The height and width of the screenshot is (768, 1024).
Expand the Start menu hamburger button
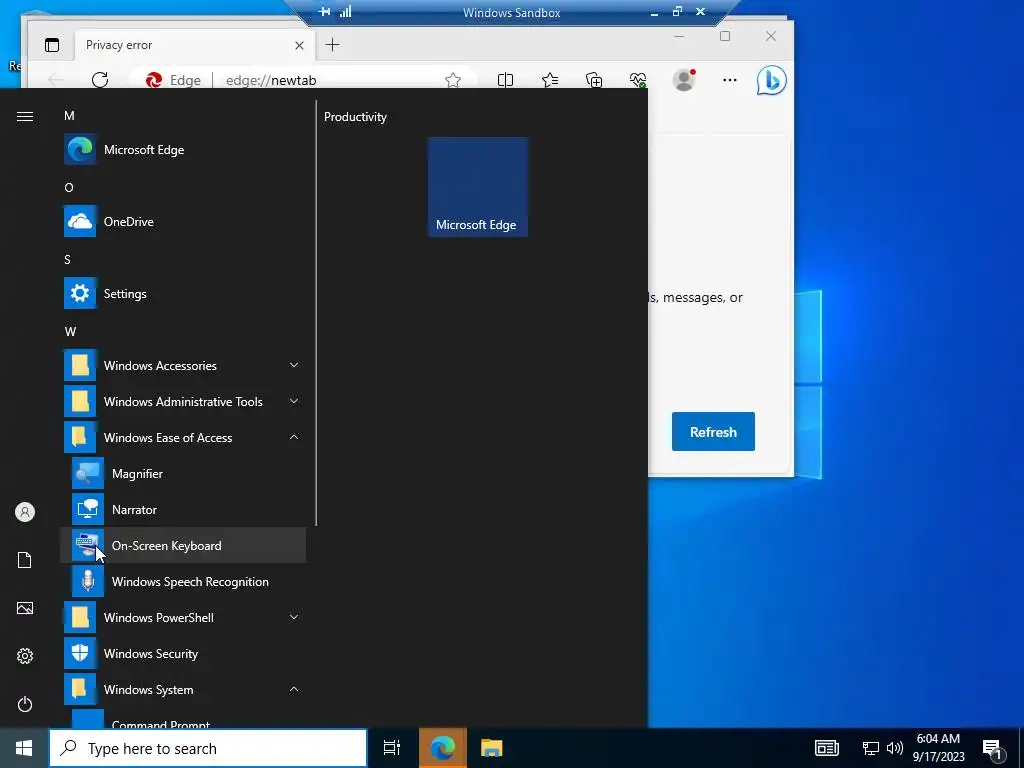pos(25,116)
